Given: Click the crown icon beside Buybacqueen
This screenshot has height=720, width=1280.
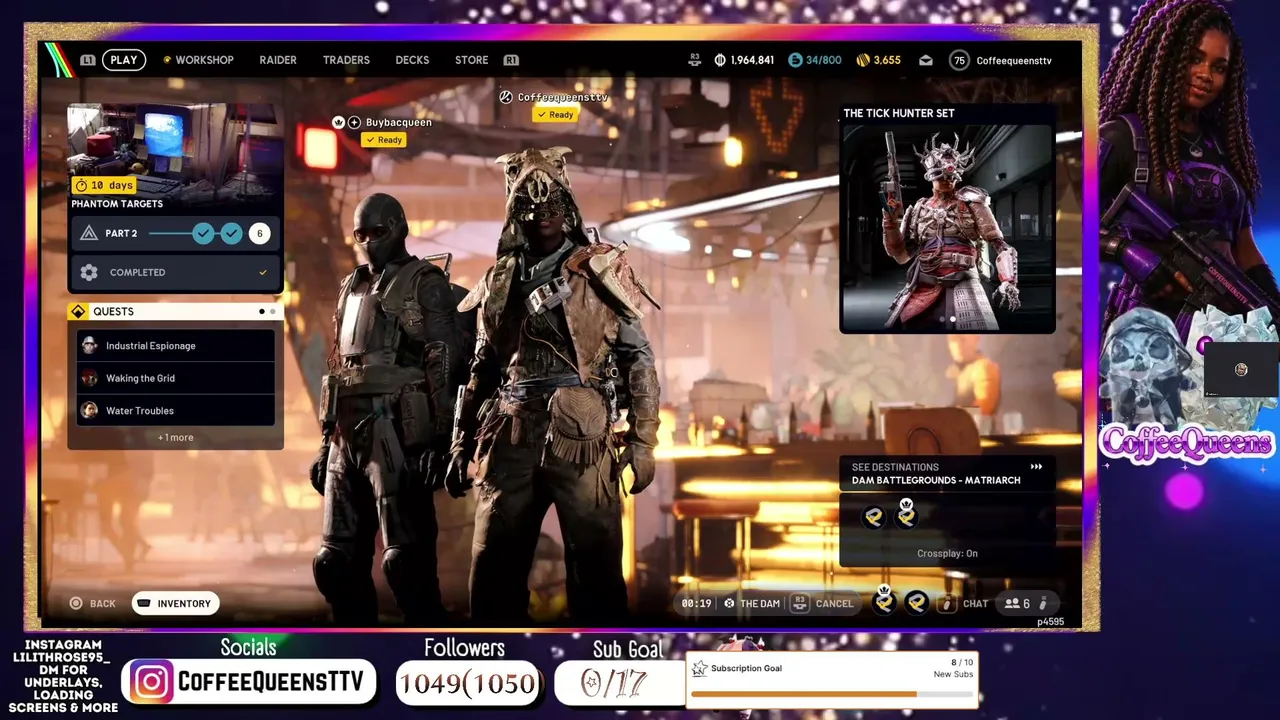Looking at the screenshot, I should pyautogui.click(x=339, y=122).
